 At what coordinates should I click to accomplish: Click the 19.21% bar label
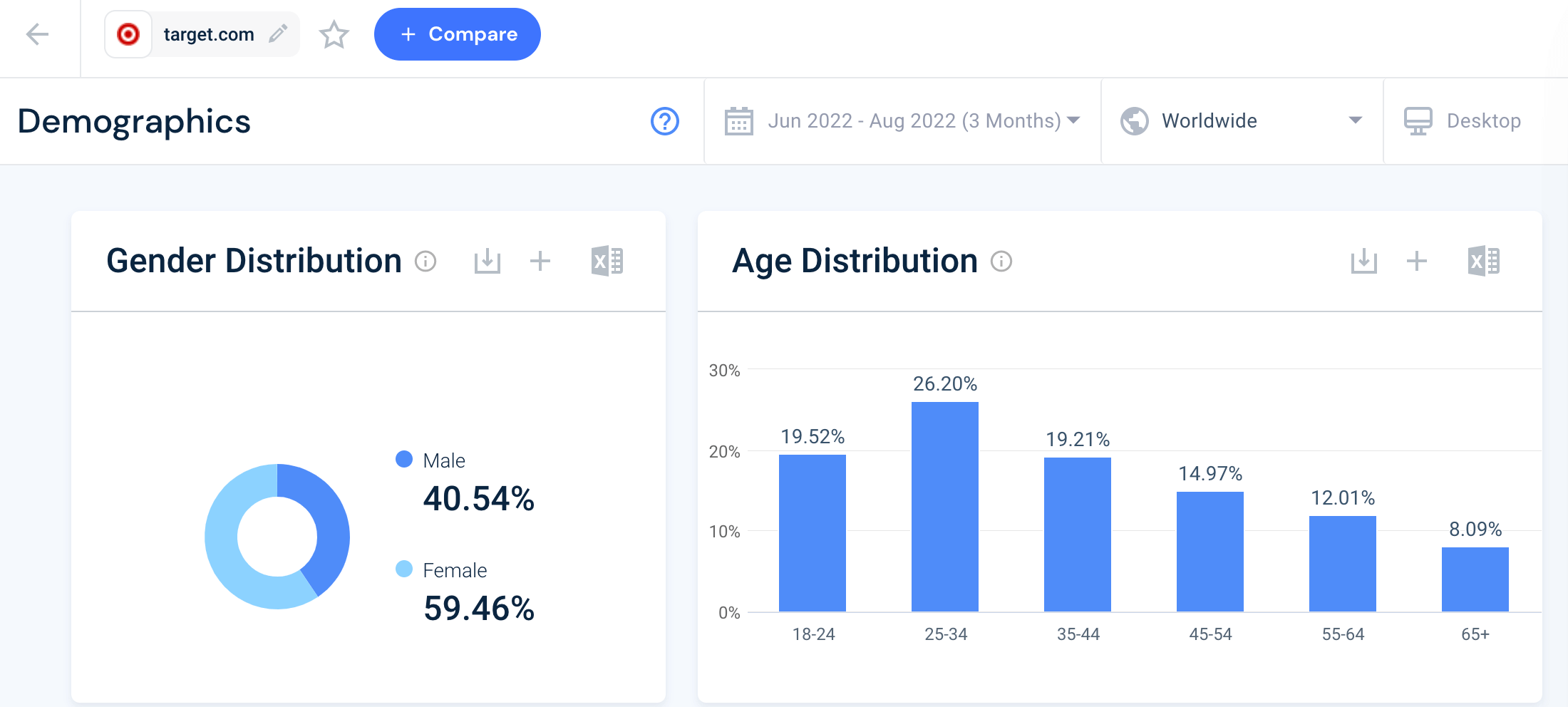[x=1078, y=440]
